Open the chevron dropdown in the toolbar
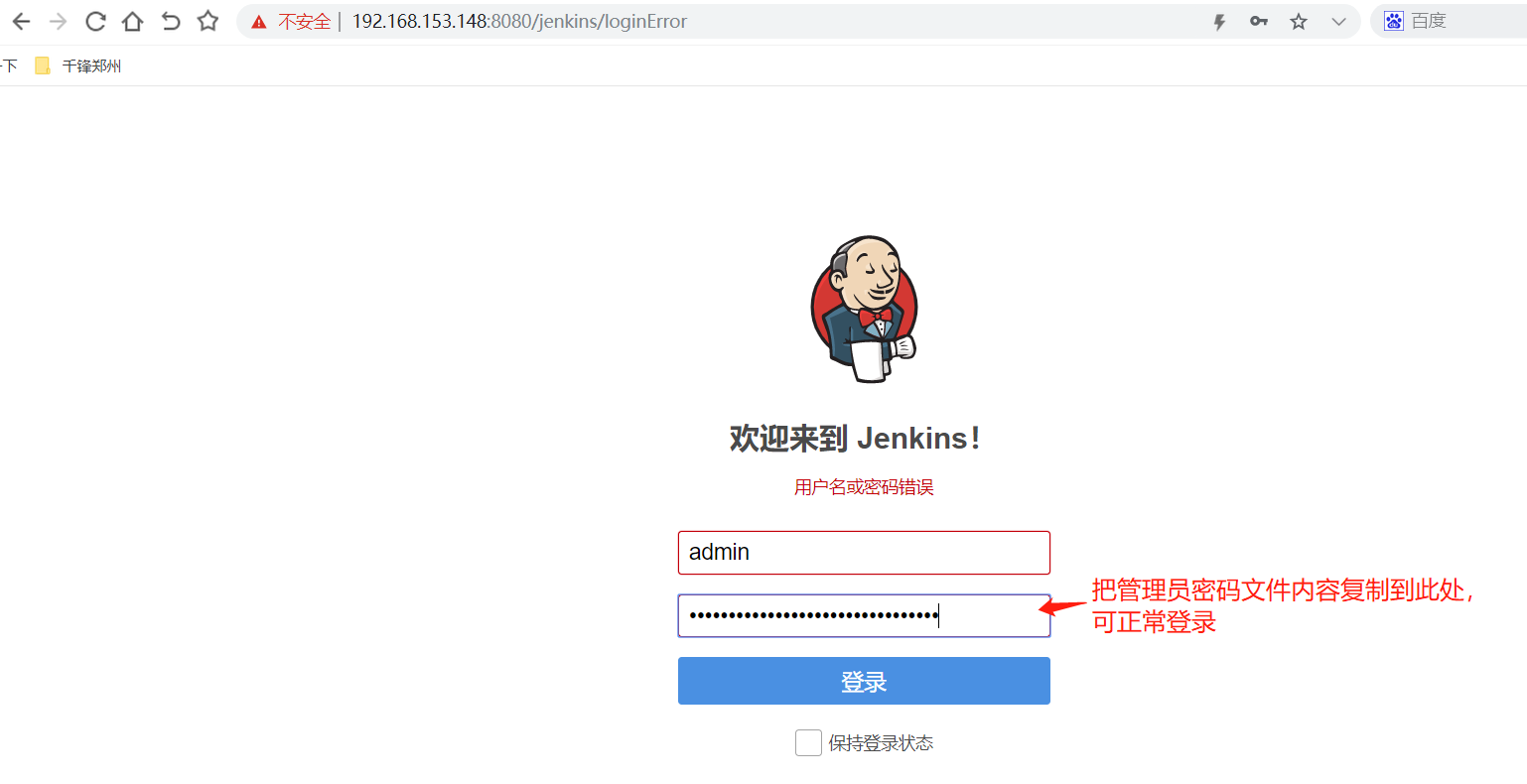The width and height of the screenshot is (1527, 784). coord(1338,20)
